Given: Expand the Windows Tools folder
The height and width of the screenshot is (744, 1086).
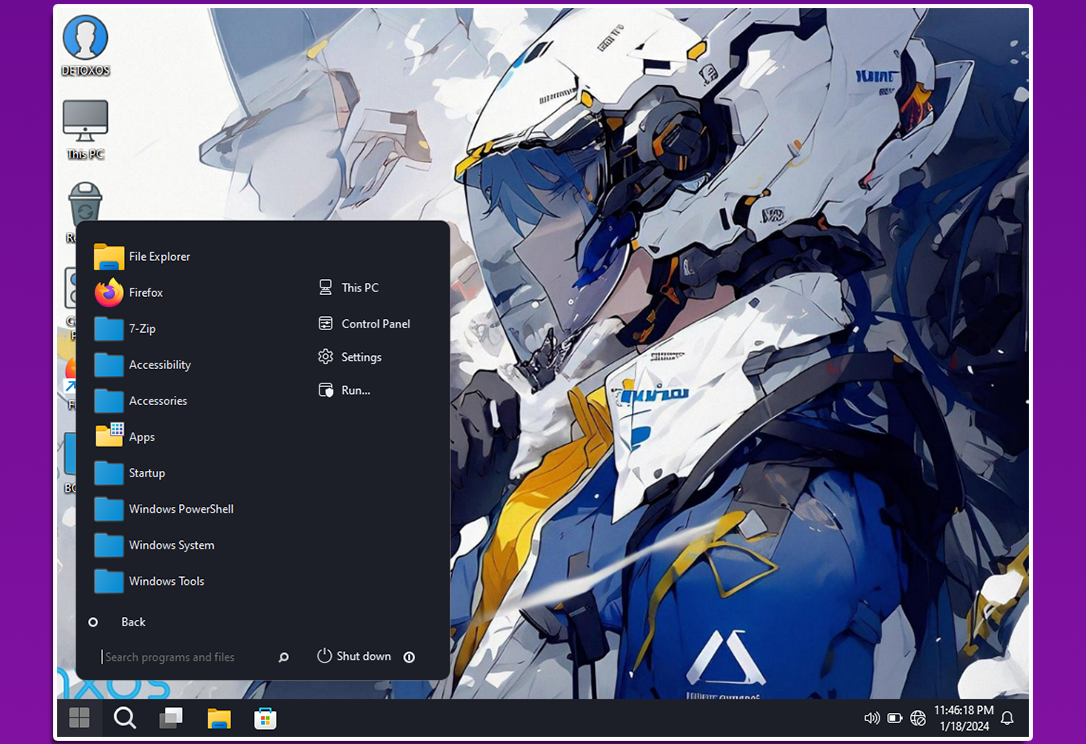Looking at the screenshot, I should pyautogui.click(x=166, y=581).
